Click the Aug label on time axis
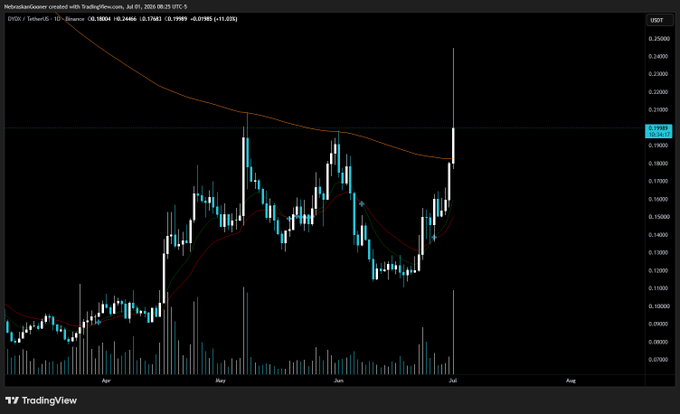 click(571, 381)
